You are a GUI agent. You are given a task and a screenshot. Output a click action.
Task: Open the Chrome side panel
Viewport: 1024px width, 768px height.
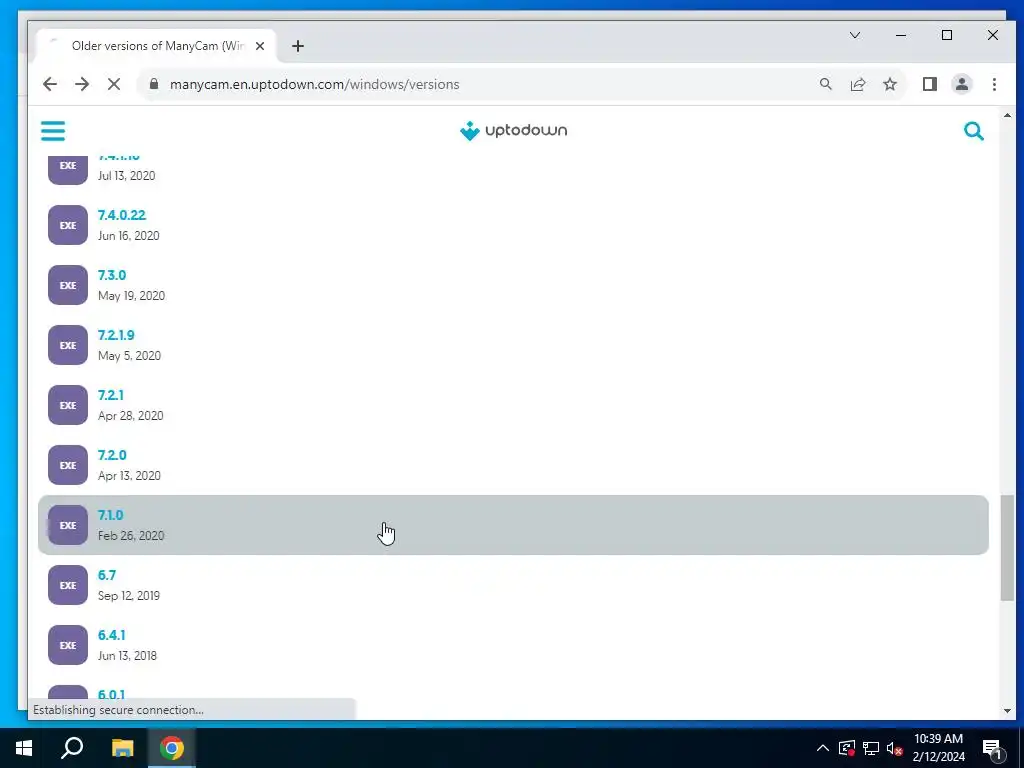tap(929, 84)
